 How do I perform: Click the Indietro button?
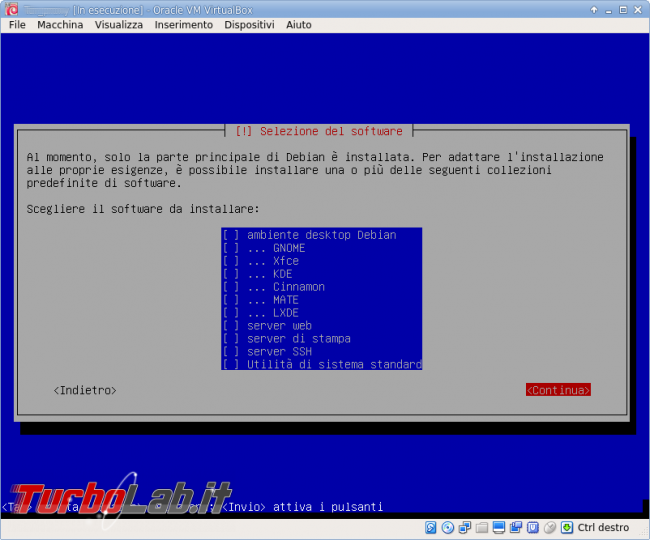[85, 390]
